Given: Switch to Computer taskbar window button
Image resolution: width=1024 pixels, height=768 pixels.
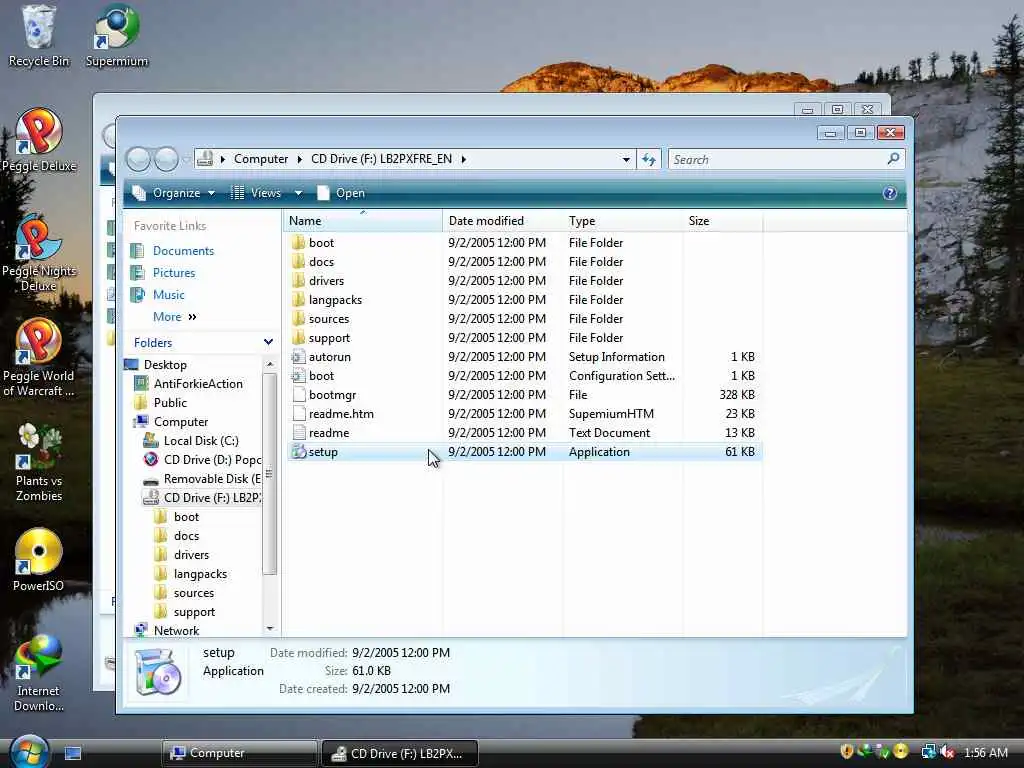Looking at the screenshot, I should pyautogui.click(x=239, y=753).
